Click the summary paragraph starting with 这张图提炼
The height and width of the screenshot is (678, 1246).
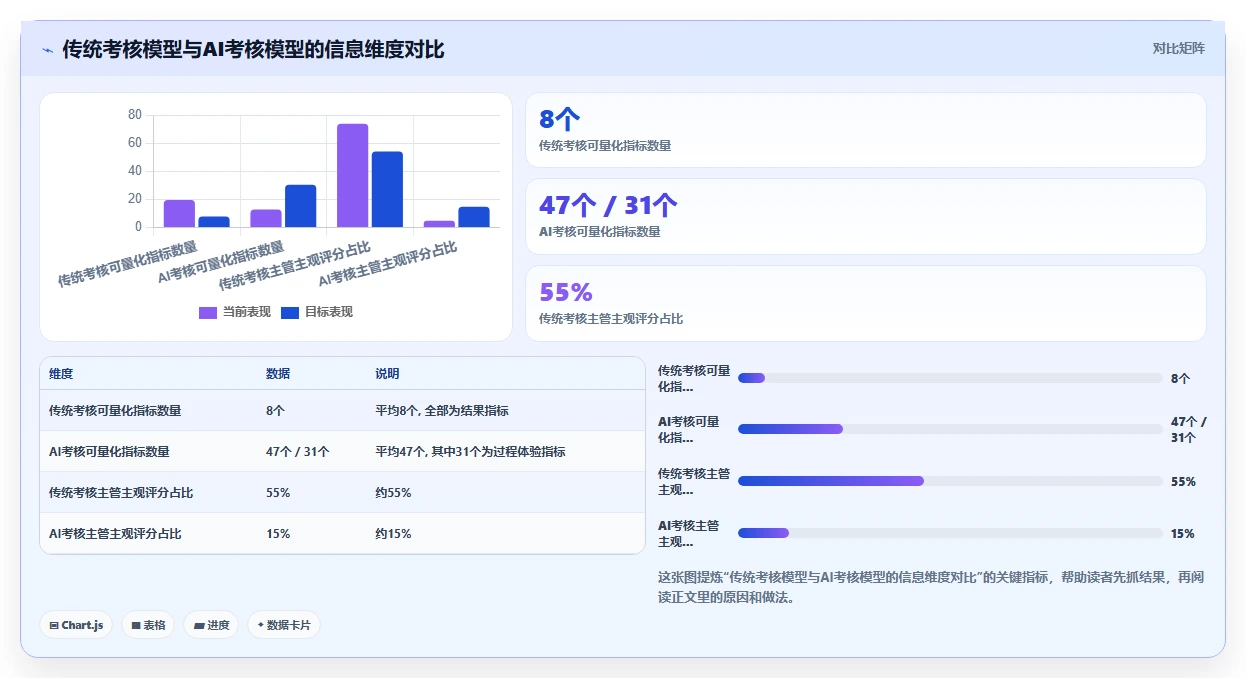click(x=932, y=587)
